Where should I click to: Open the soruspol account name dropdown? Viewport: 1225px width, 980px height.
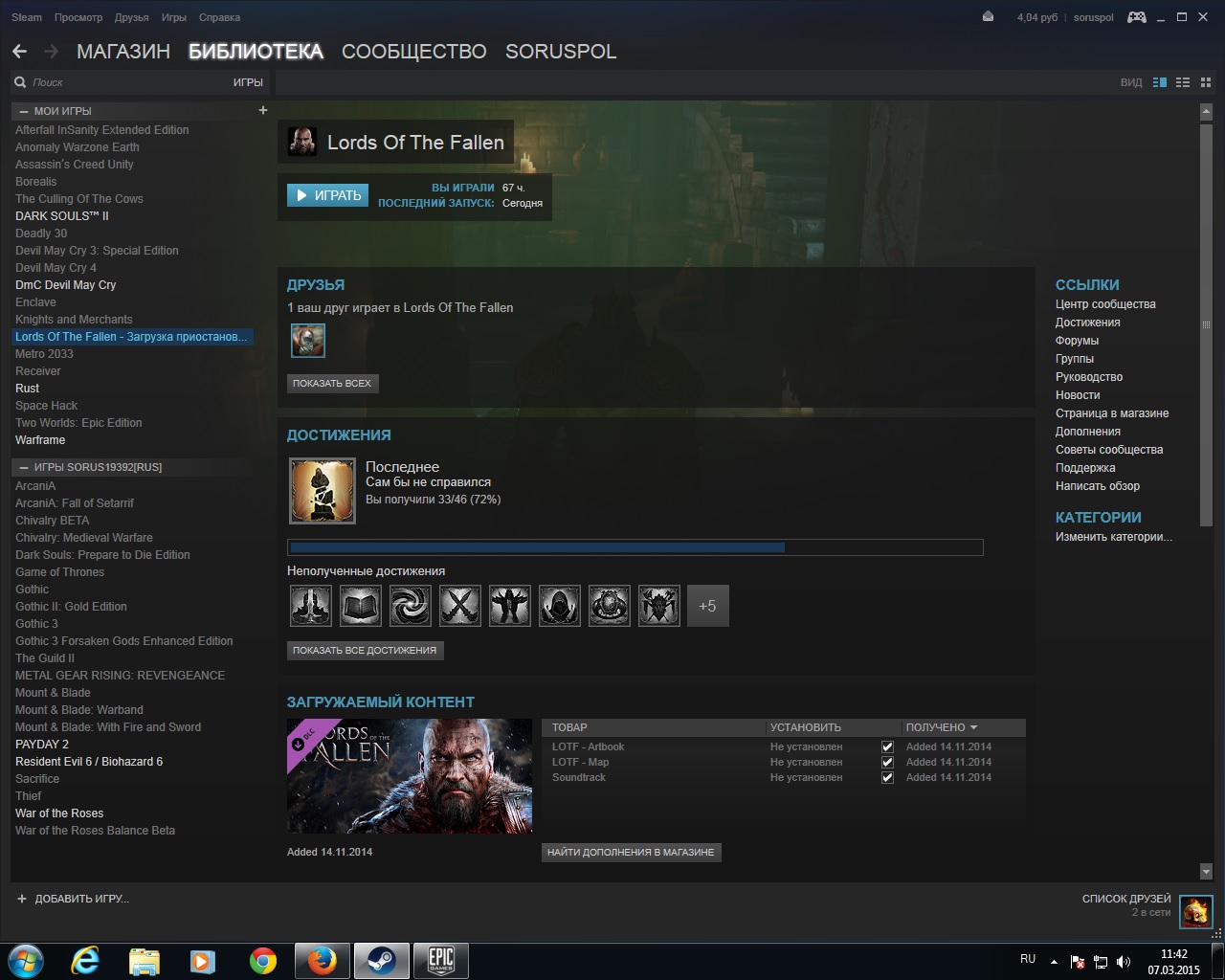tap(1093, 17)
